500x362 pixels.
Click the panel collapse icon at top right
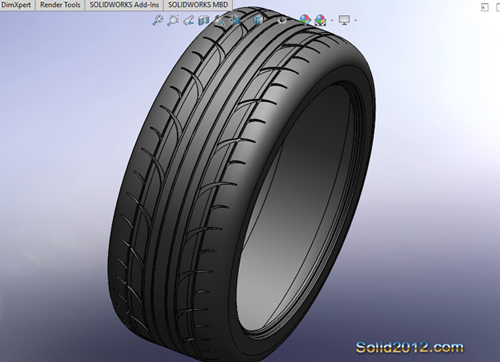pyautogui.click(x=485, y=7)
